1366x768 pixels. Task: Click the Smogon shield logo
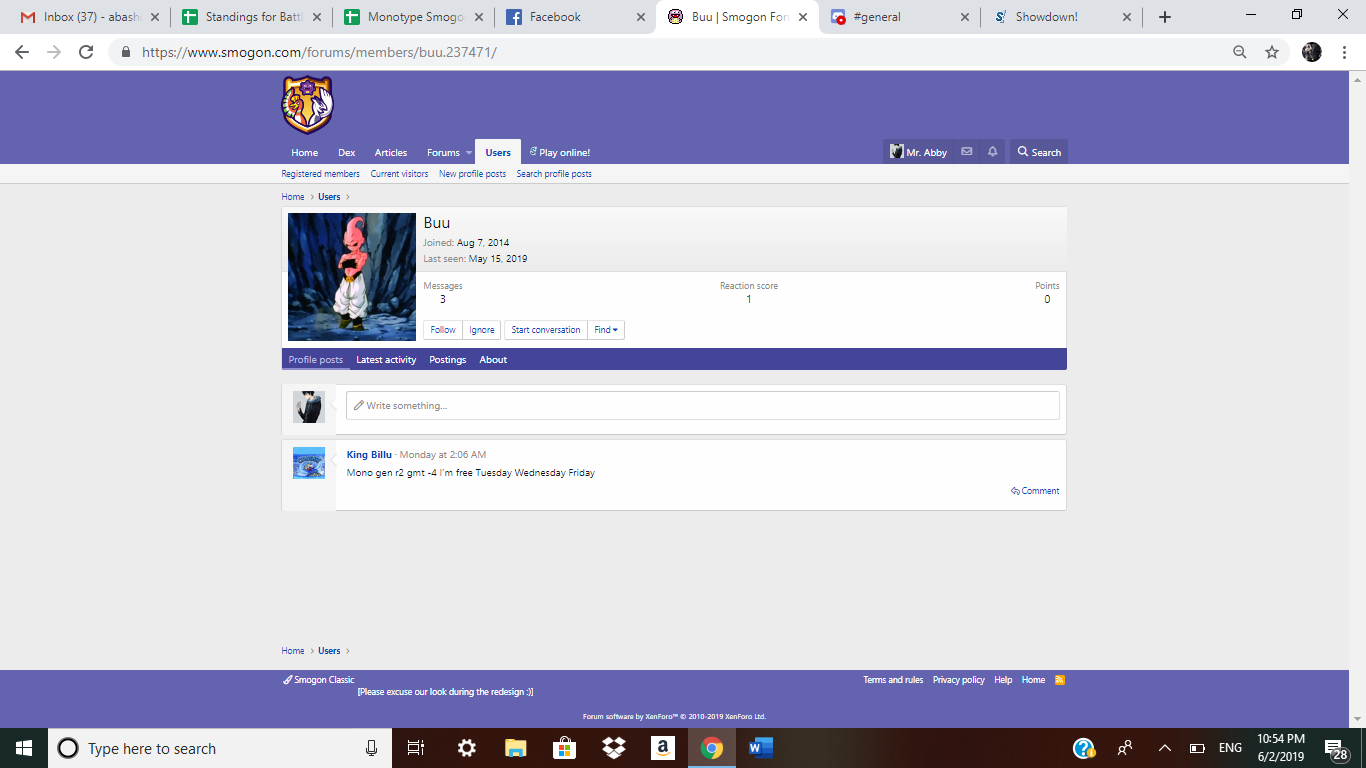[x=307, y=105]
